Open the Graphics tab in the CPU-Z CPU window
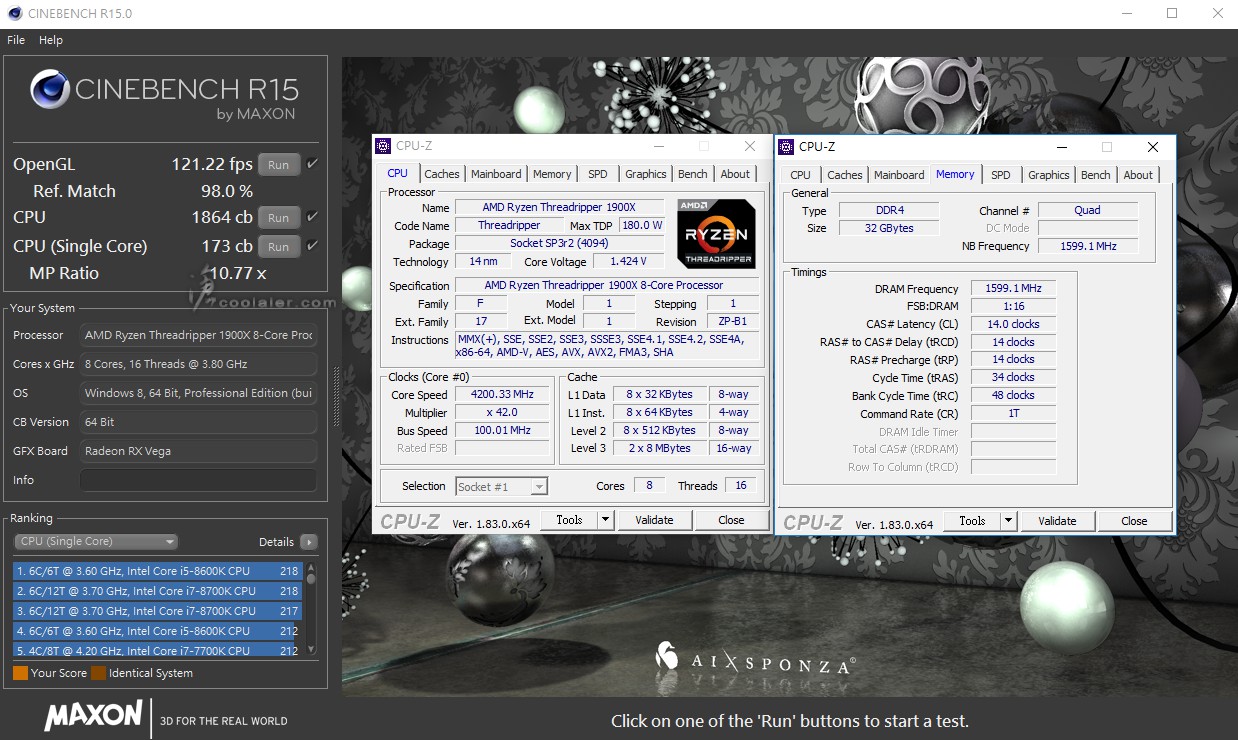Viewport: 1238px width, 740px height. coord(646,174)
